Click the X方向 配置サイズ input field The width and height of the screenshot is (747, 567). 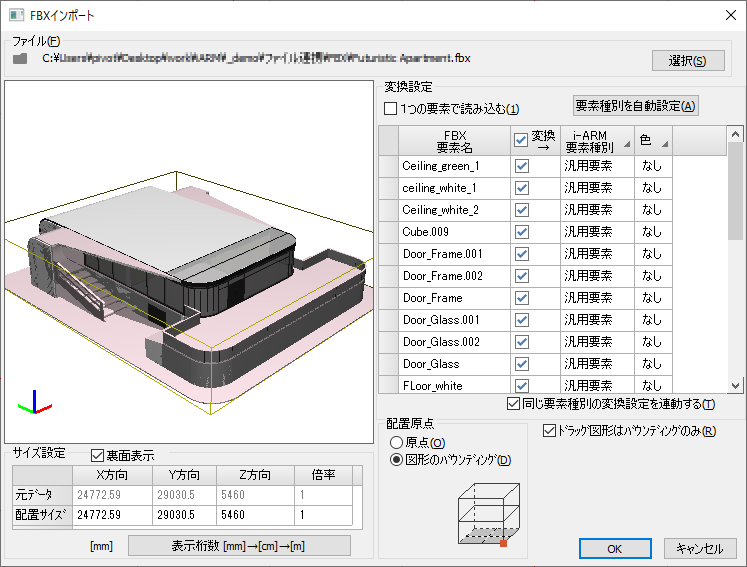[x=110, y=515]
